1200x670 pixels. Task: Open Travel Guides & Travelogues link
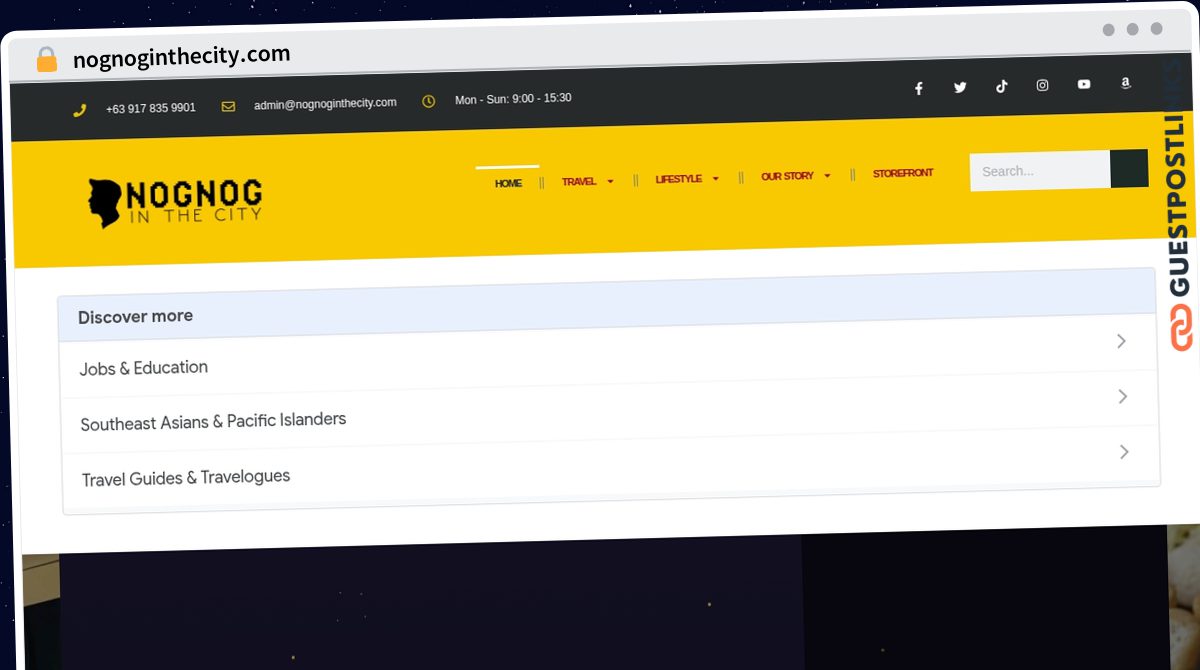point(186,478)
